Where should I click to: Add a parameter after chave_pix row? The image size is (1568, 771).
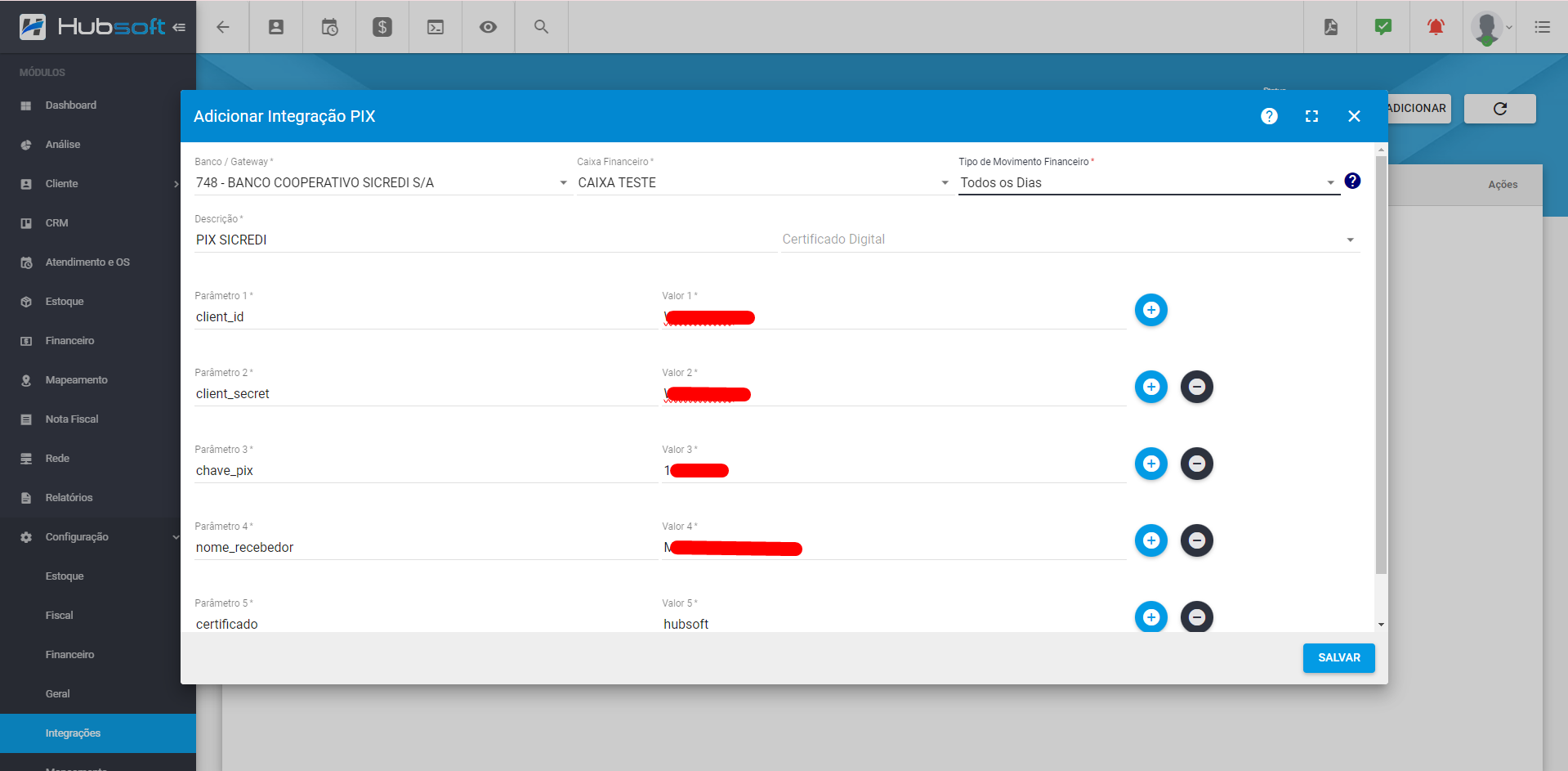(x=1150, y=464)
